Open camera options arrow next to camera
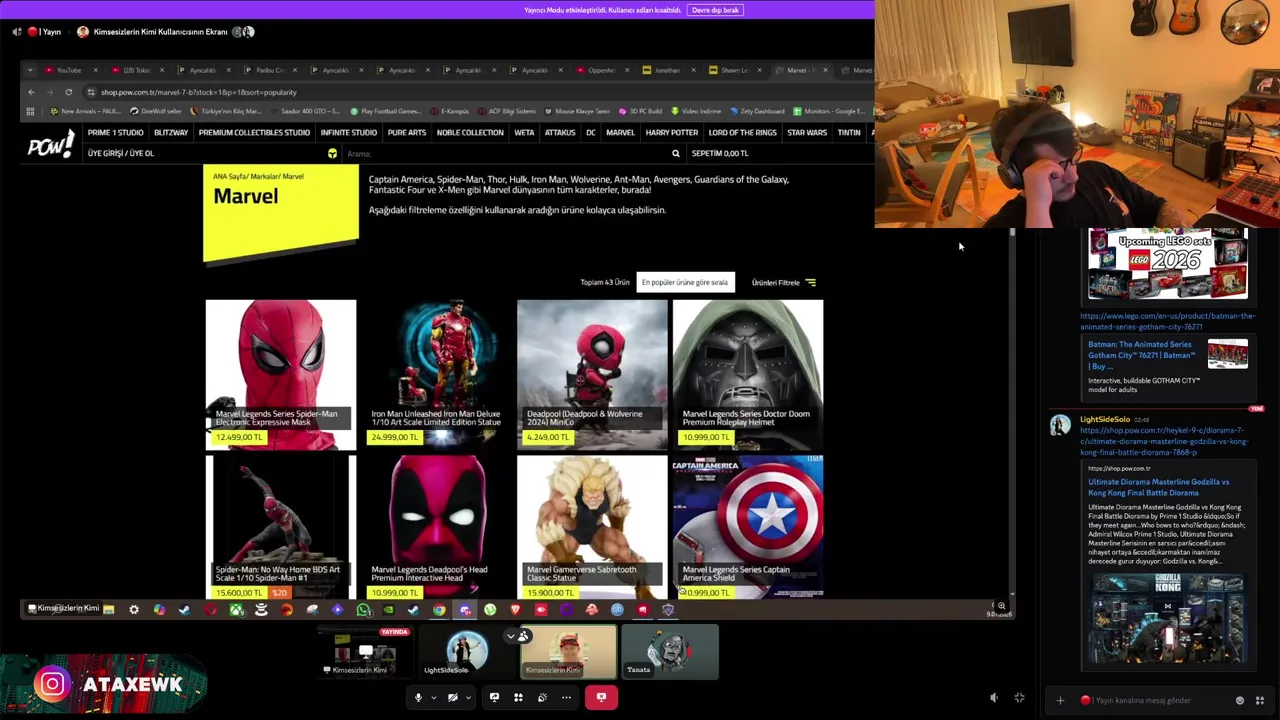 [x=468, y=698]
